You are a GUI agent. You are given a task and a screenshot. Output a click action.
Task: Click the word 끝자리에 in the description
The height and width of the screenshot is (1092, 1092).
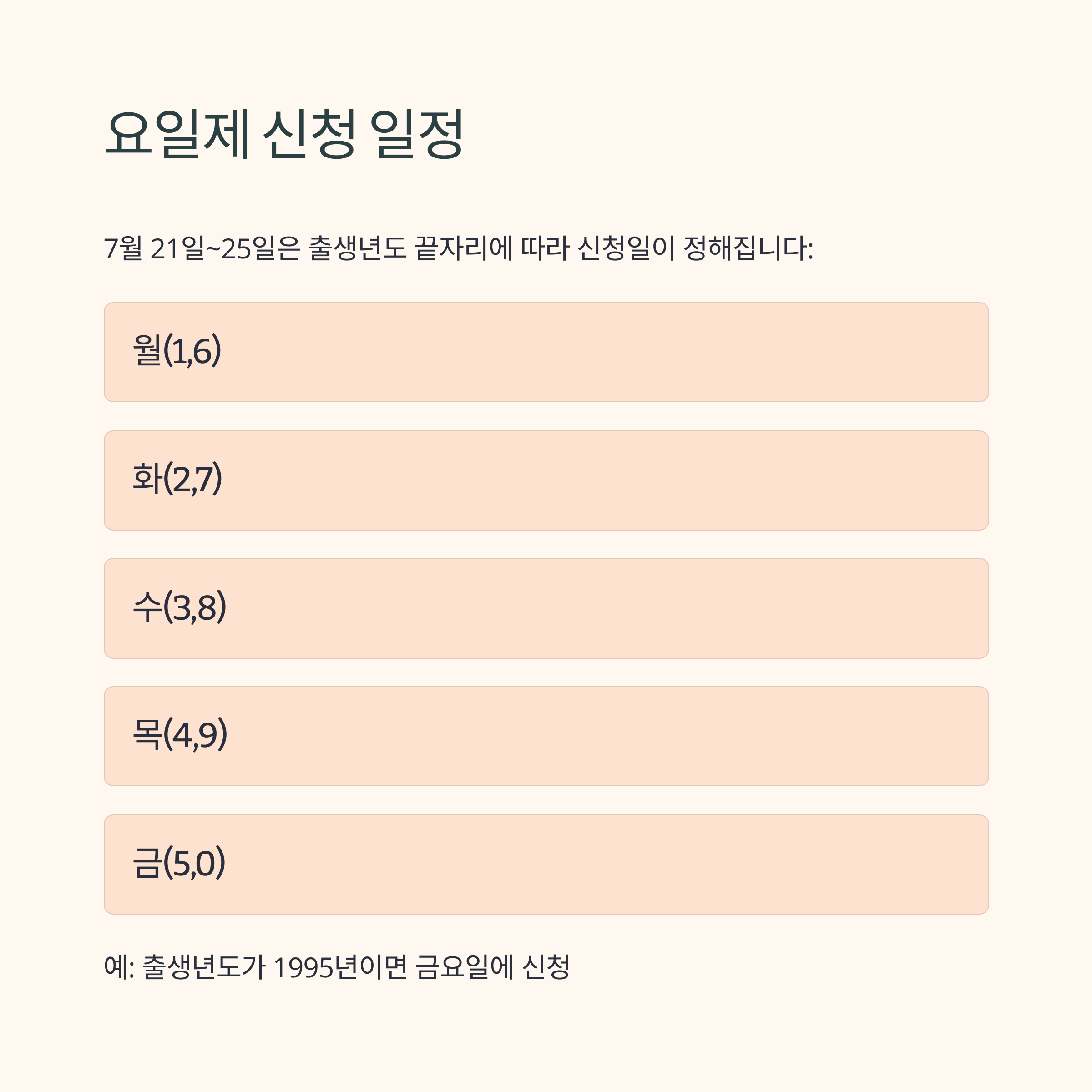click(x=464, y=248)
